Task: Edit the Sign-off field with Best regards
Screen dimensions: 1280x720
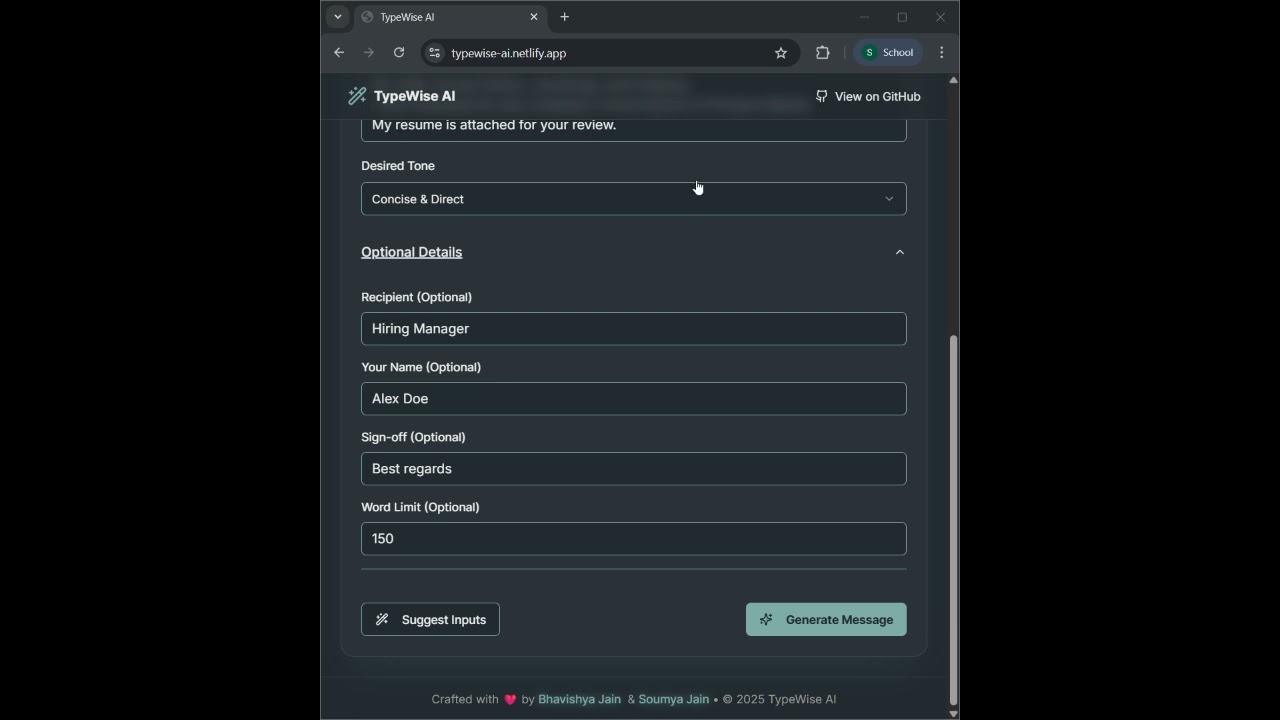Action: [634, 469]
